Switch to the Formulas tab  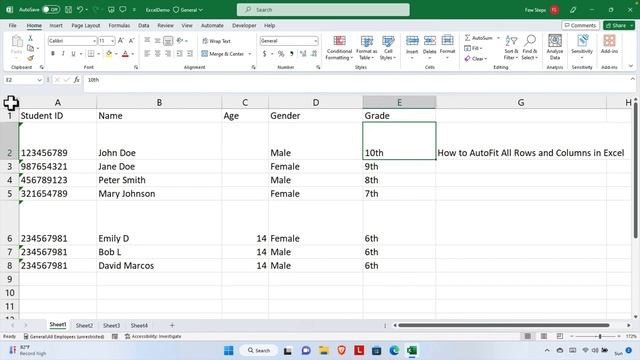tap(119, 26)
